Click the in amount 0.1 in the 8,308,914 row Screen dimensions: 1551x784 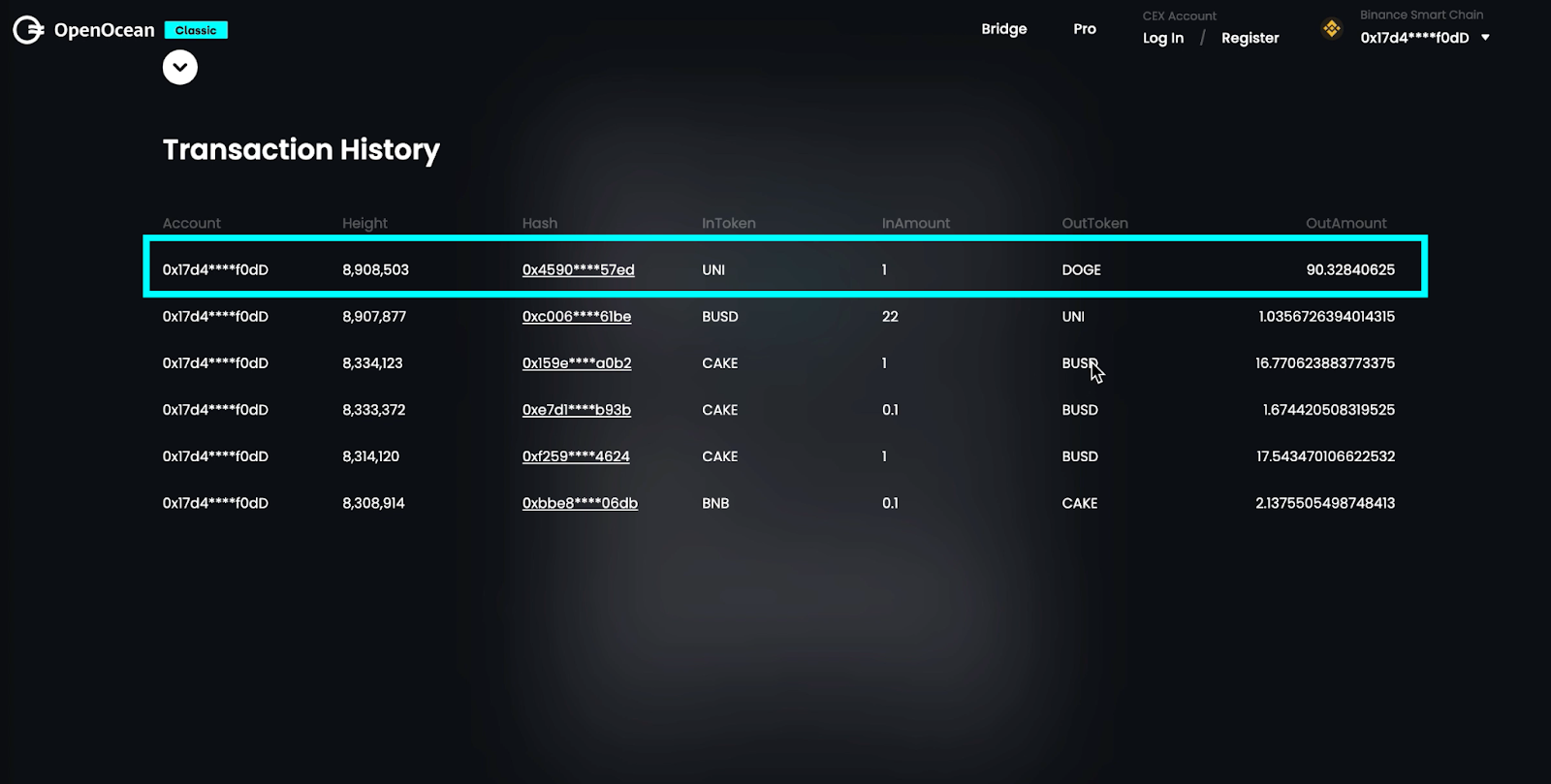[890, 502]
